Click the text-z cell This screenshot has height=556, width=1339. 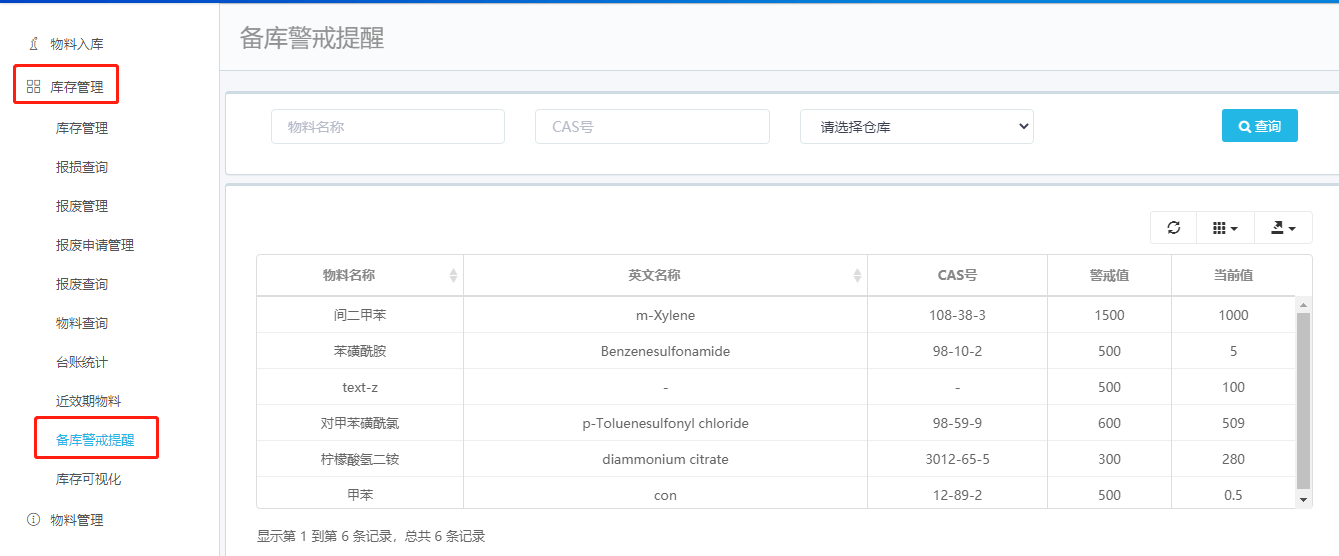[360, 387]
